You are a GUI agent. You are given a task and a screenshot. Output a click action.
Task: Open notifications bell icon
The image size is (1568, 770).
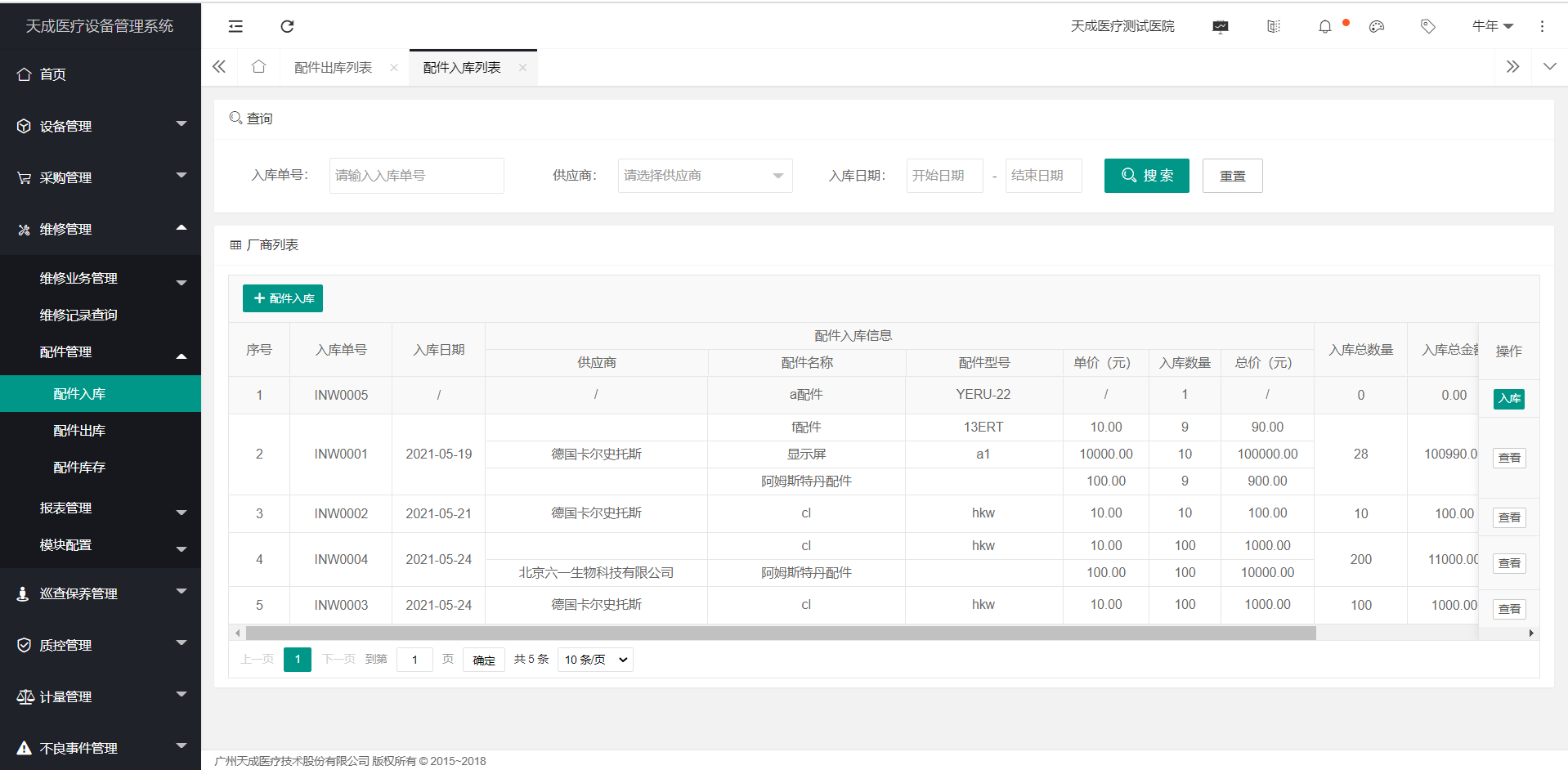tap(1325, 26)
